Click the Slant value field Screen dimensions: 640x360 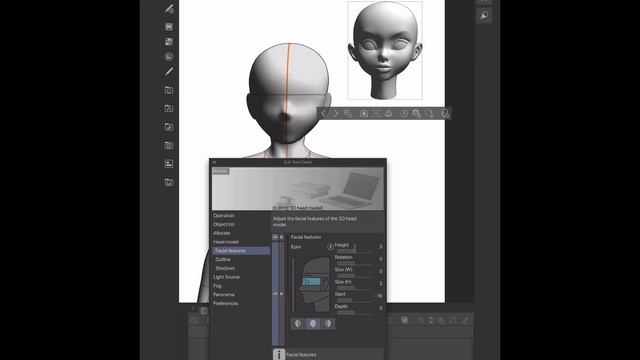[378, 296]
